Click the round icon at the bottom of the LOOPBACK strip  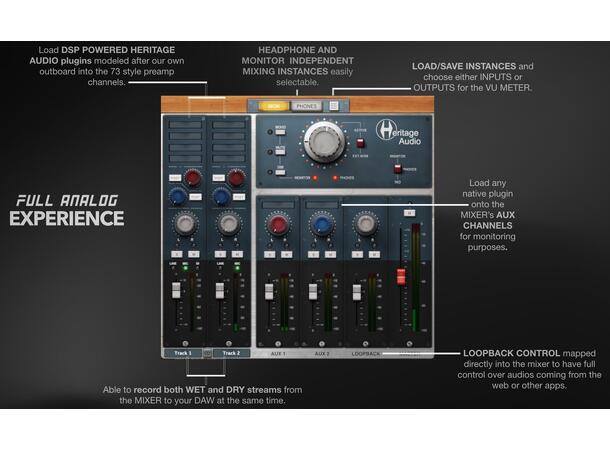click(x=365, y=344)
